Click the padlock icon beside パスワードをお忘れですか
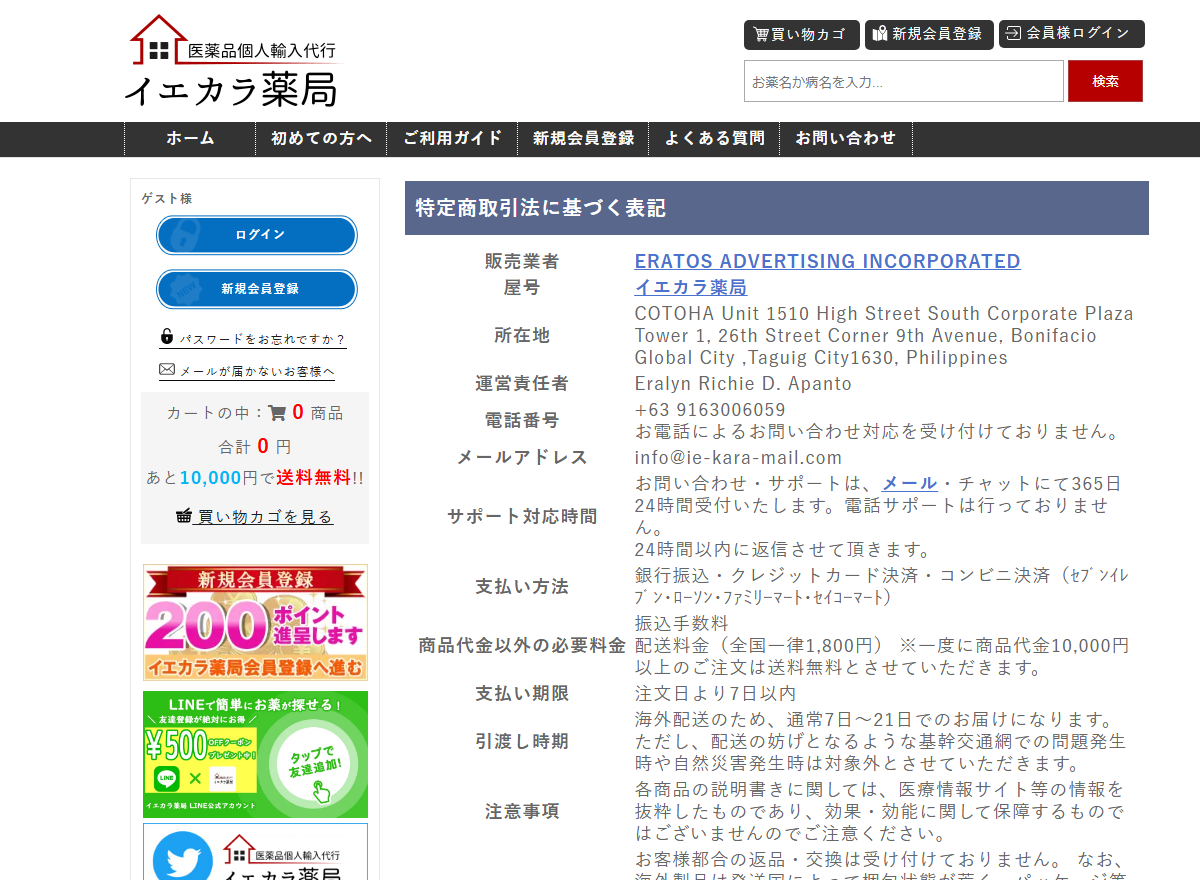Viewport: 1200px width, 880px height. [167, 337]
